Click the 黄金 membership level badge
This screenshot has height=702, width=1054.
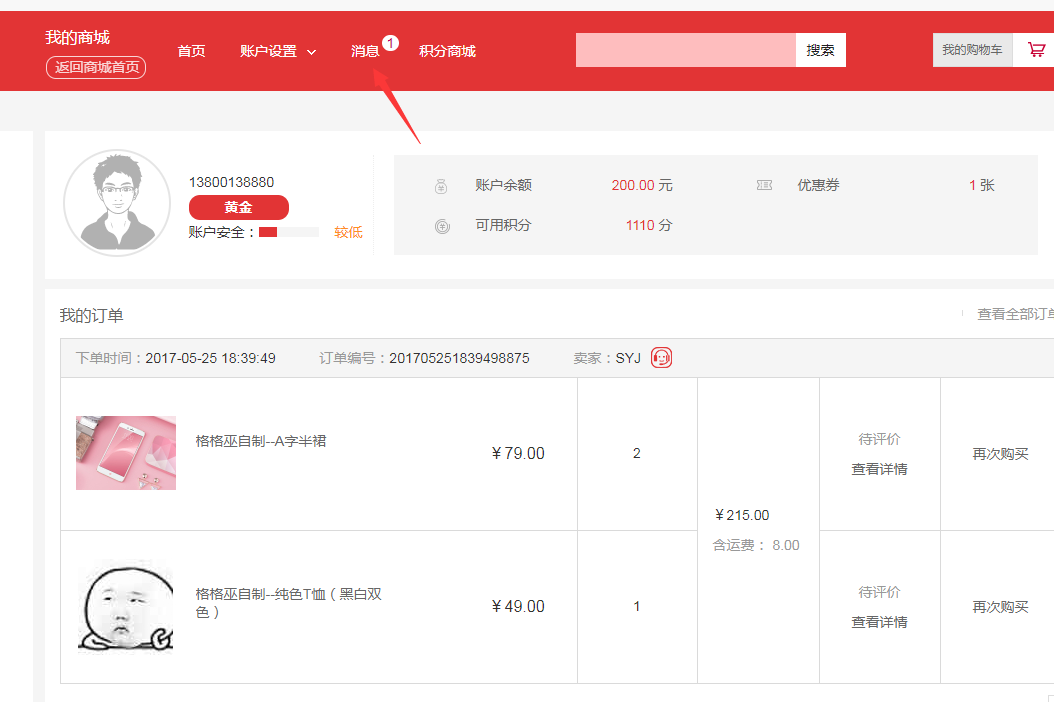coord(238,207)
